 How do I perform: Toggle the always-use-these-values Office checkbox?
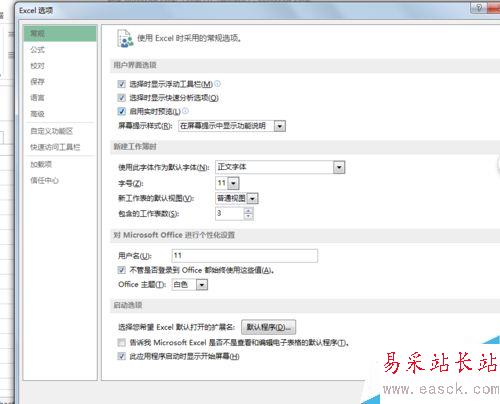tap(121, 270)
